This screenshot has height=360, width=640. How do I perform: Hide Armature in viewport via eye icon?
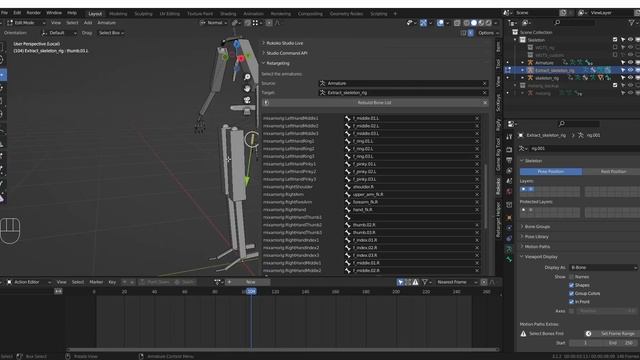point(630,62)
